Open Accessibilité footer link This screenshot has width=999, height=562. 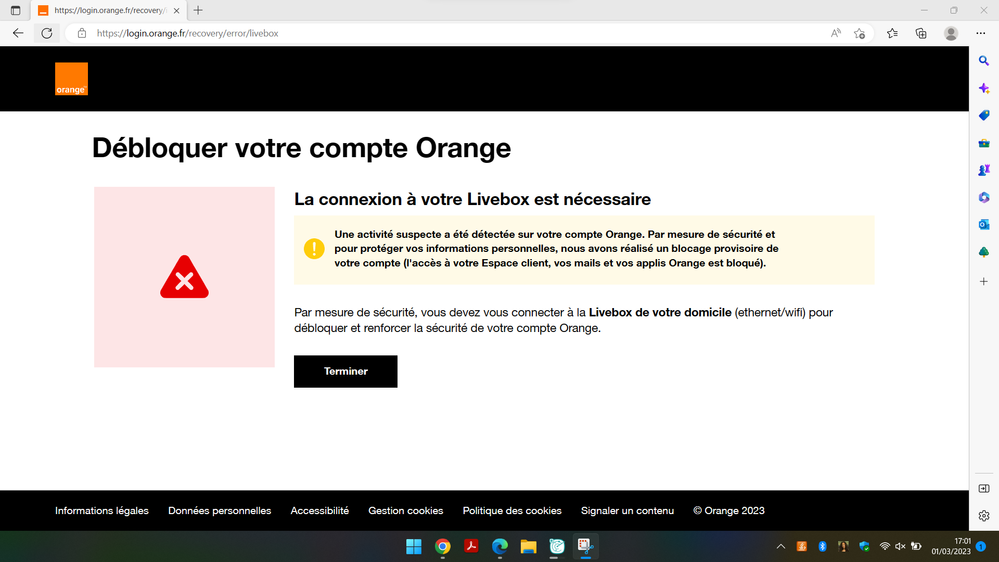320,510
